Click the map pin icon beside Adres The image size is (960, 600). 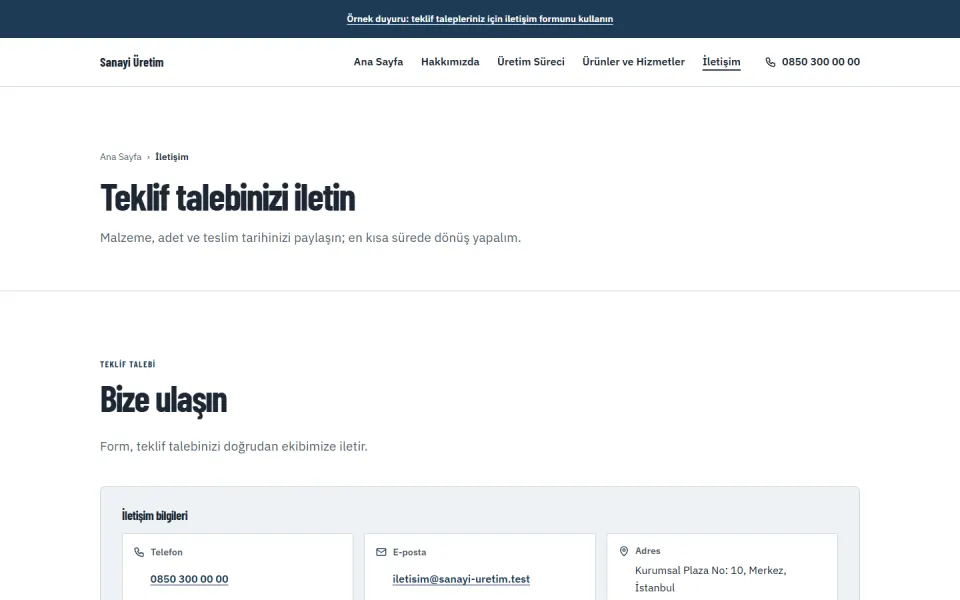click(624, 551)
